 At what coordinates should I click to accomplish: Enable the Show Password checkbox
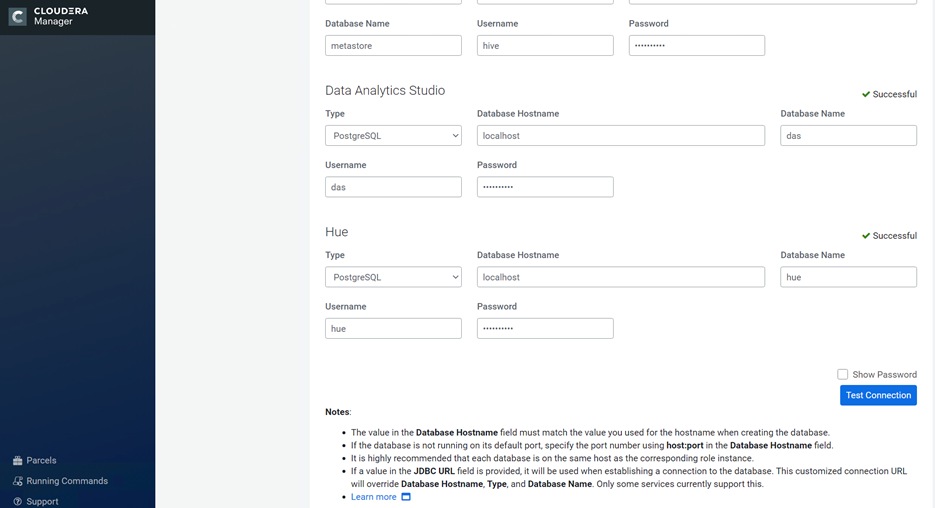click(843, 374)
